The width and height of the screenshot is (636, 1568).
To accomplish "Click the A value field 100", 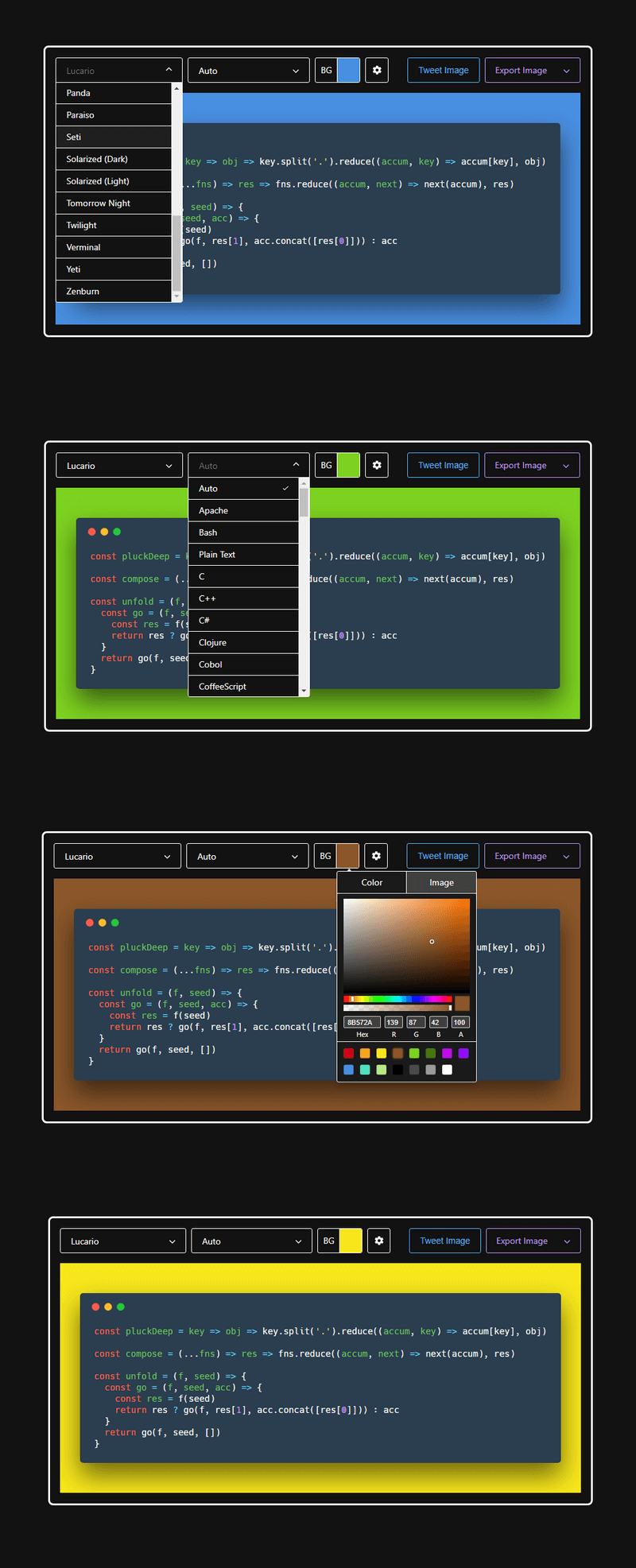I will 460,1022.
